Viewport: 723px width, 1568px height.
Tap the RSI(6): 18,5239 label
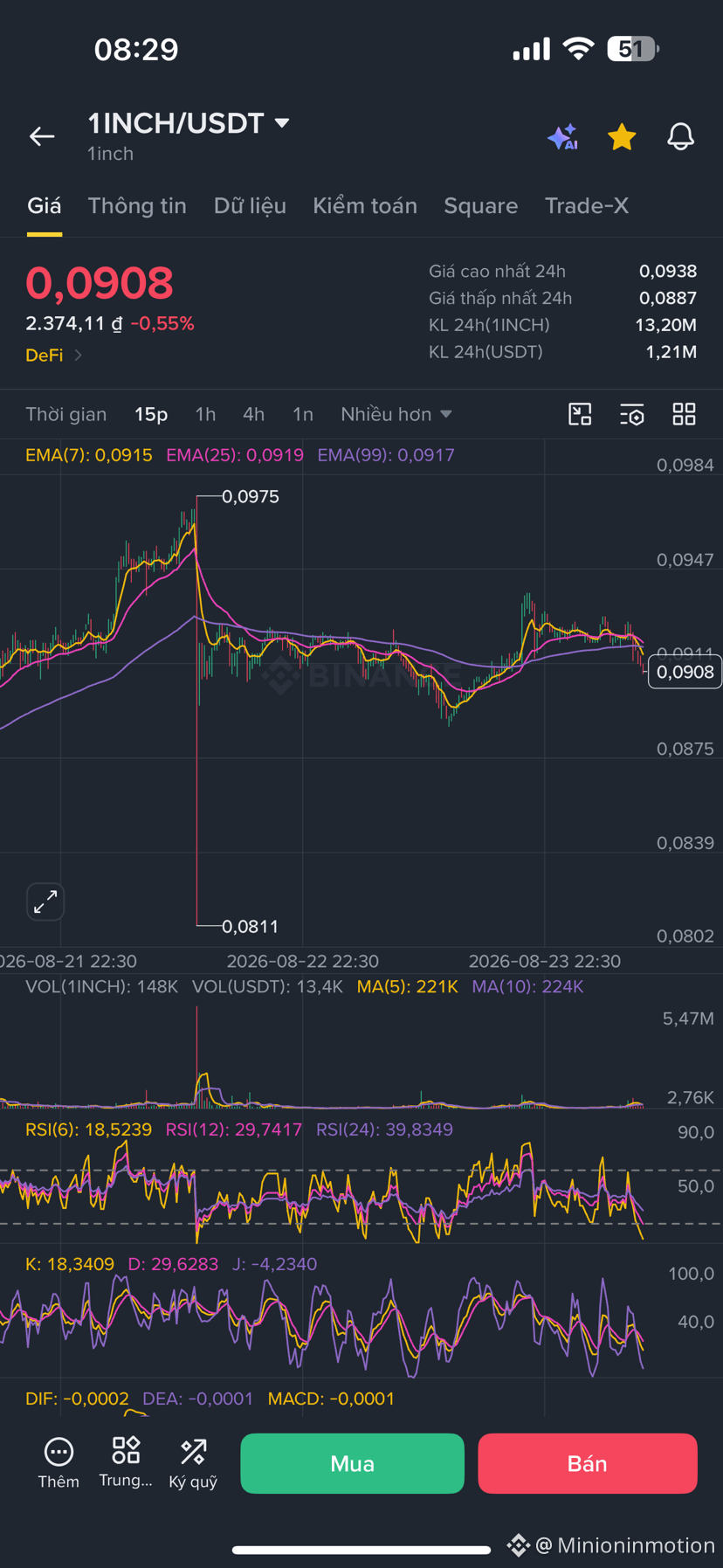click(x=88, y=1129)
